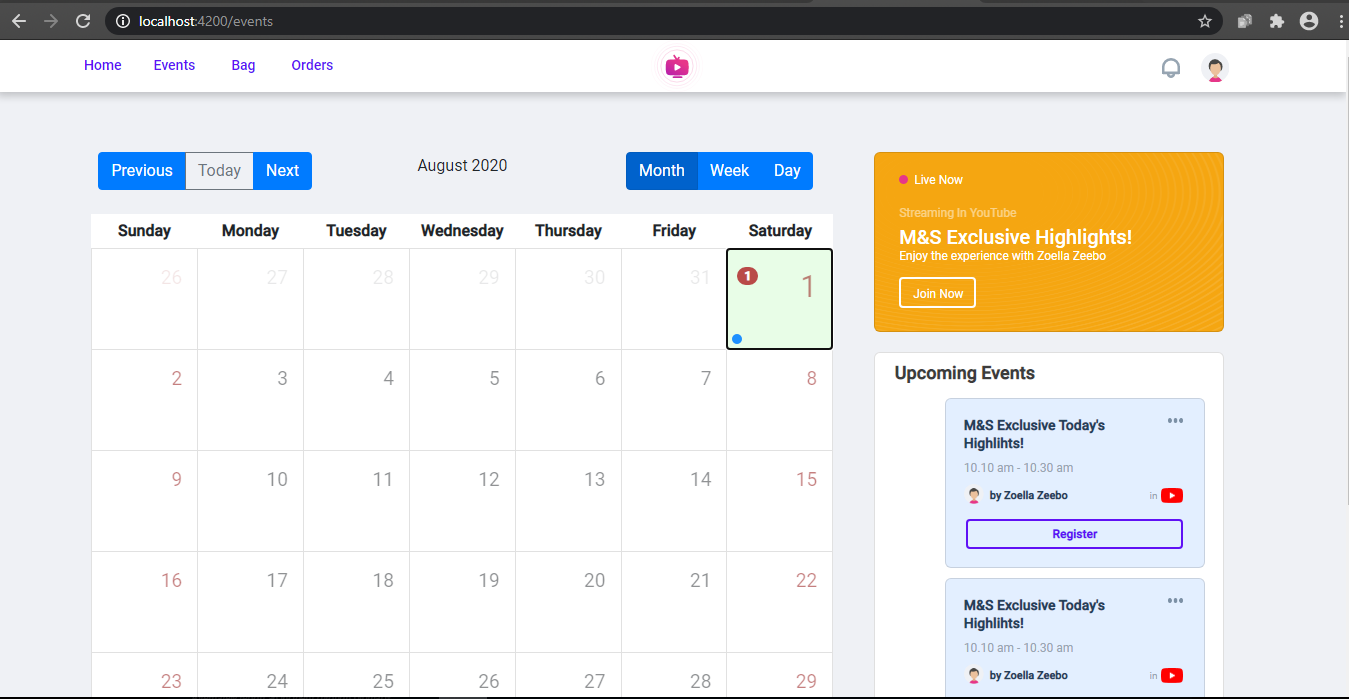Image resolution: width=1349 pixels, height=699 pixels.
Task: Open three-dot options on first upcoming event
Action: (x=1175, y=421)
